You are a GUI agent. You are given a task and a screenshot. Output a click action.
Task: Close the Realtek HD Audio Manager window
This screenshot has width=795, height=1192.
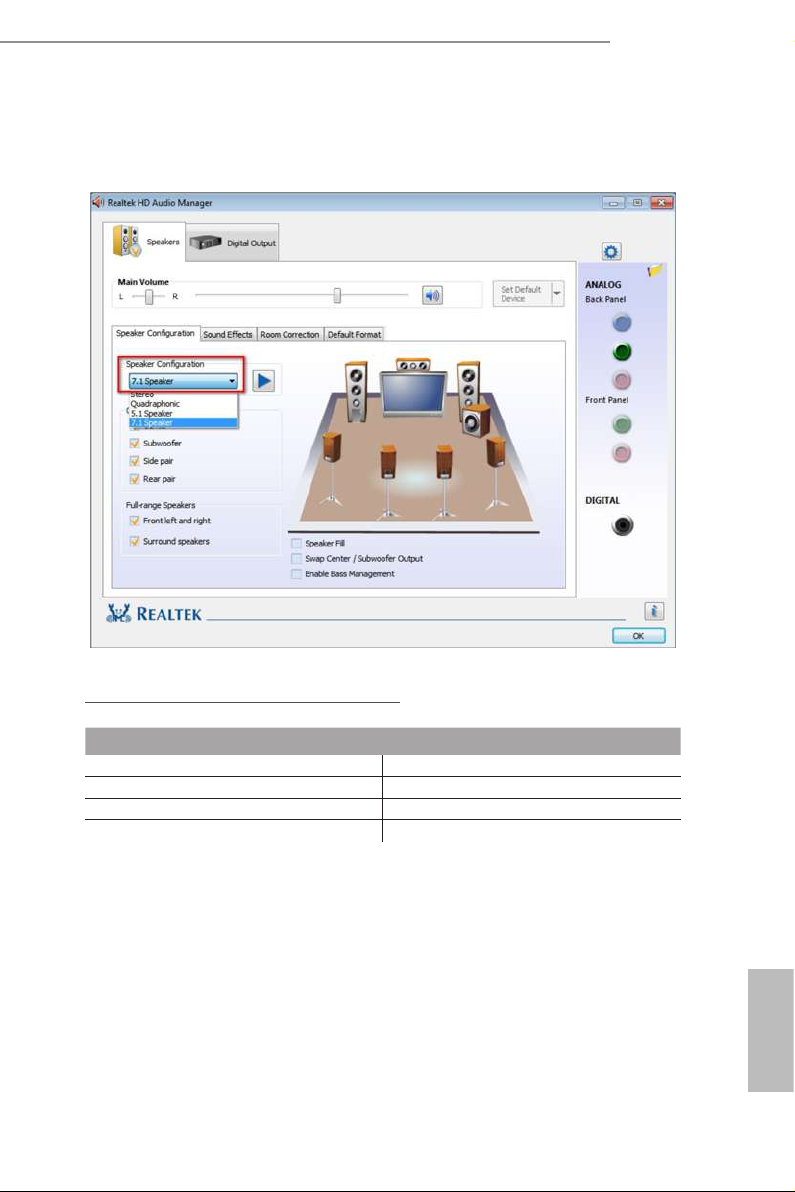click(x=662, y=203)
